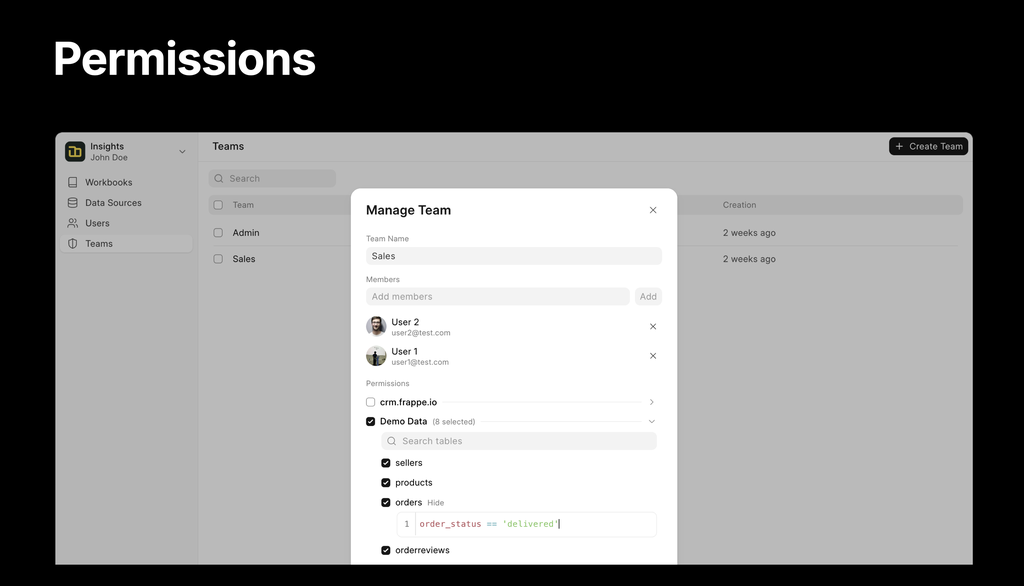The image size is (1024, 586).
Task: Click the Insights app logo icon
Action: (75, 151)
